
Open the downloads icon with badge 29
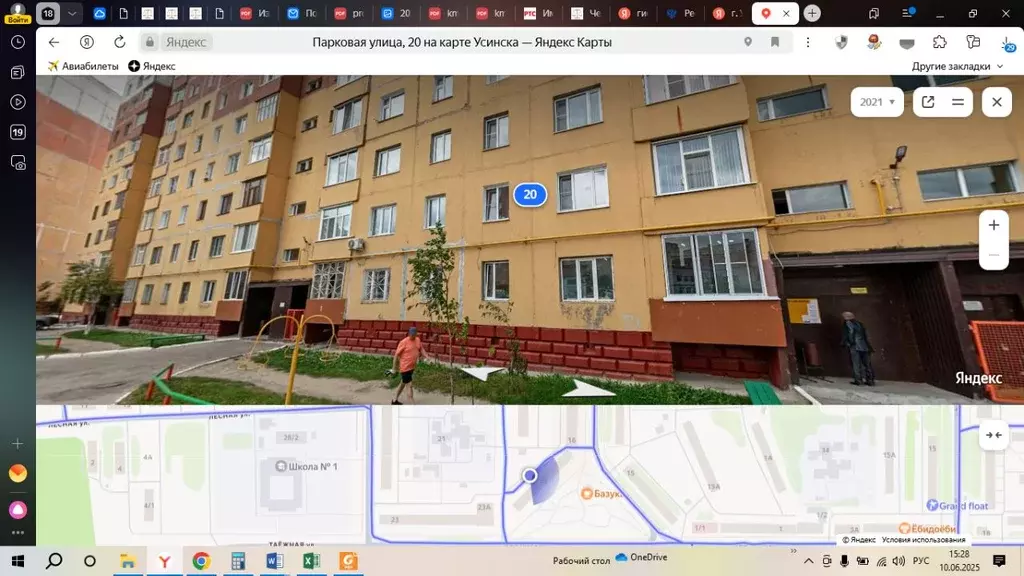[x=1008, y=44]
